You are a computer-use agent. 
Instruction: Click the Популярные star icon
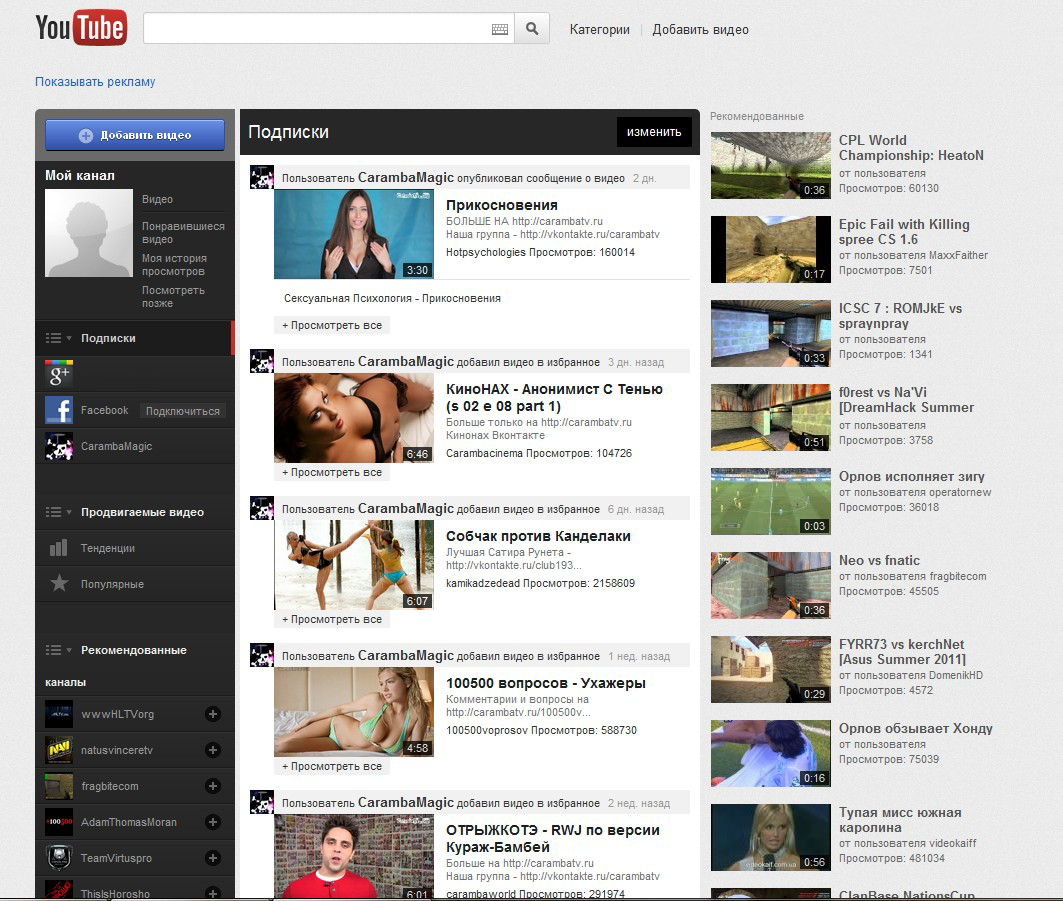(59, 584)
